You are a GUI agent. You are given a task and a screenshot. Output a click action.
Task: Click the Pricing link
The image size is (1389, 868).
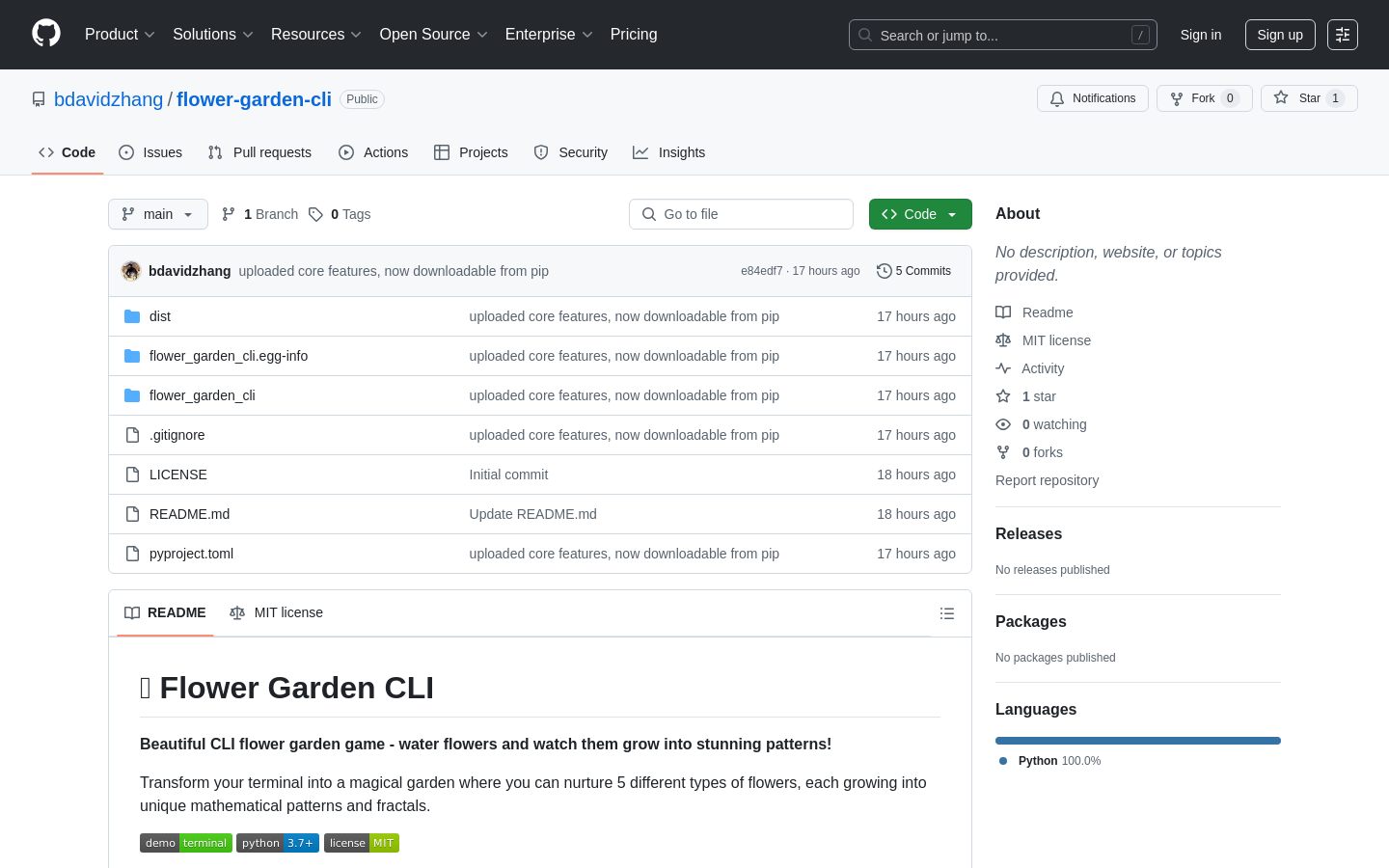point(634,34)
